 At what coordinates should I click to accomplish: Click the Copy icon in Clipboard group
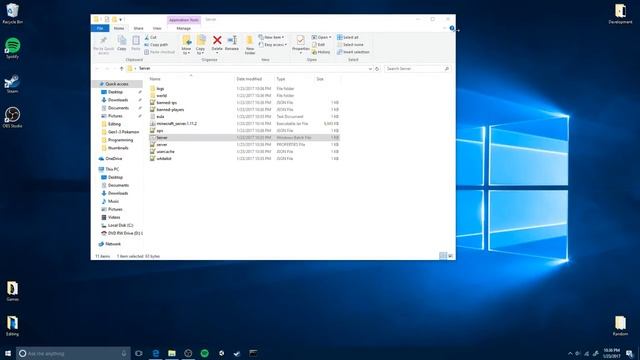tap(122, 40)
